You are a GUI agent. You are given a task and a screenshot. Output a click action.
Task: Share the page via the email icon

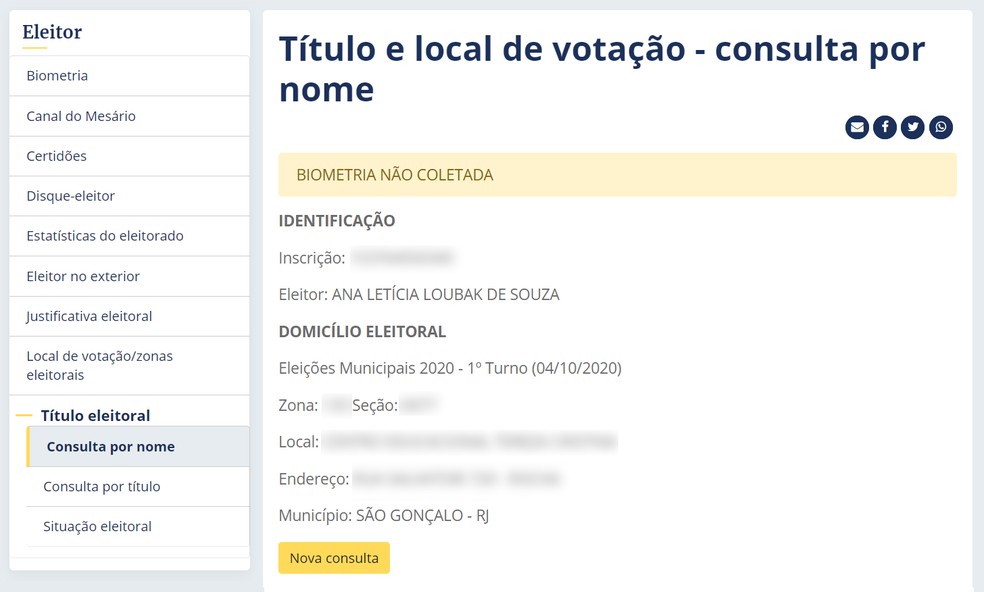point(857,127)
